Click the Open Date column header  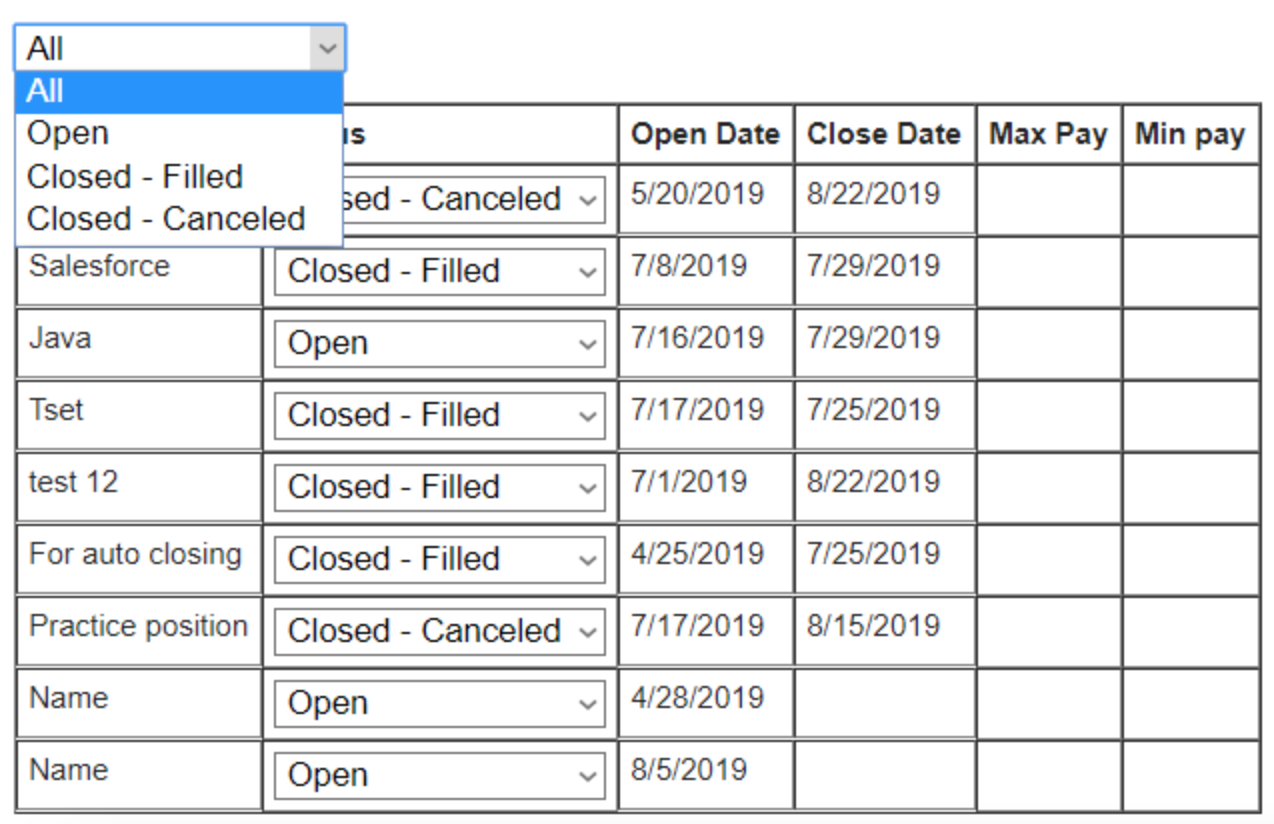click(705, 134)
